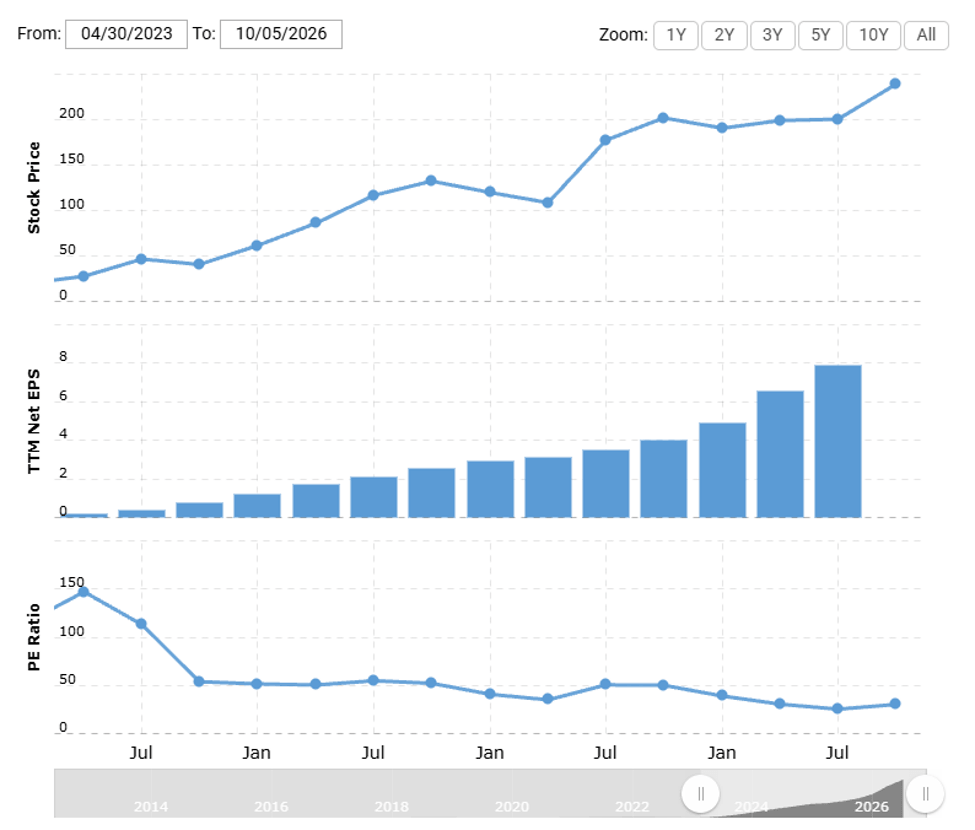Set zoom to 10Y

874,35
